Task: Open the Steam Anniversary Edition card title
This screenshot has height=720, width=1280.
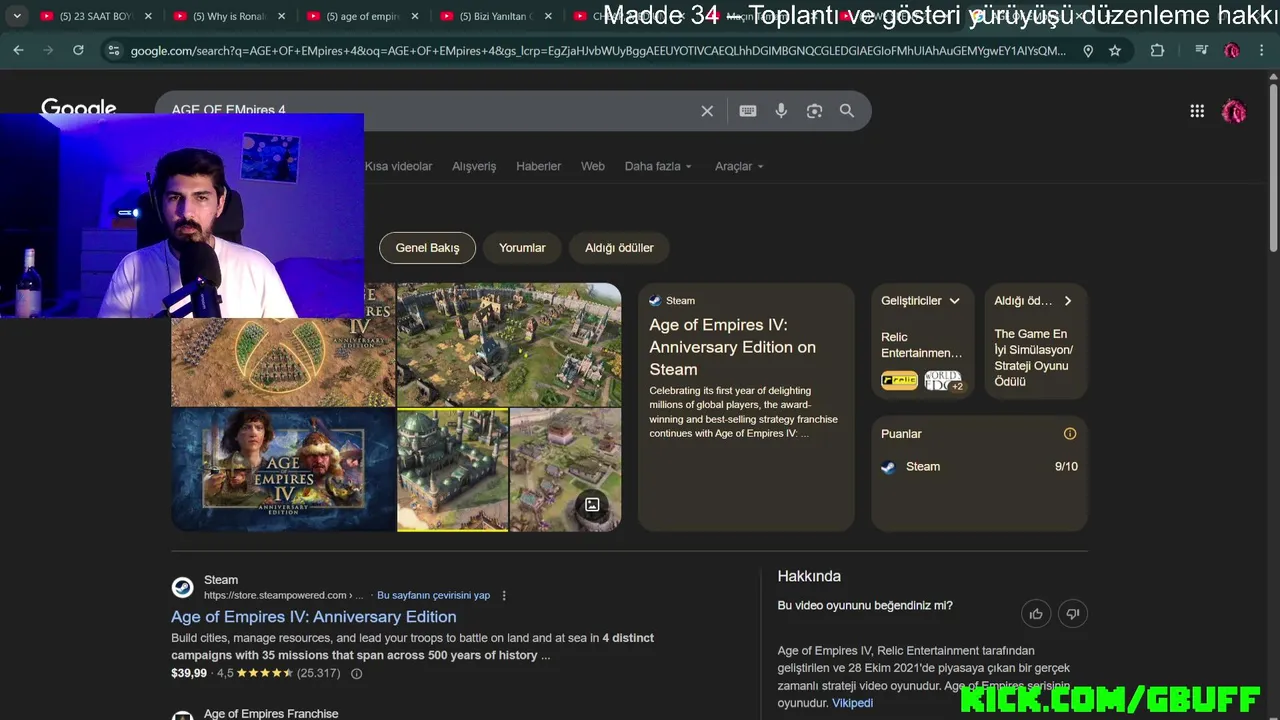Action: point(732,347)
